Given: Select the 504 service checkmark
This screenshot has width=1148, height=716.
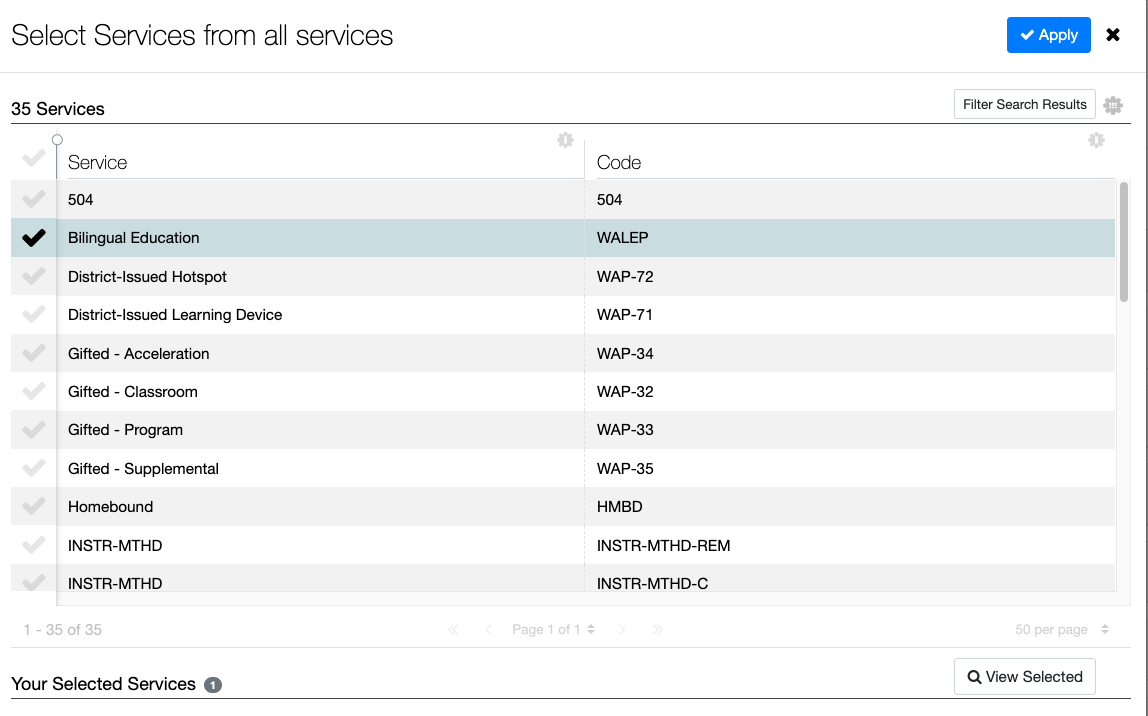Looking at the screenshot, I should pos(34,199).
